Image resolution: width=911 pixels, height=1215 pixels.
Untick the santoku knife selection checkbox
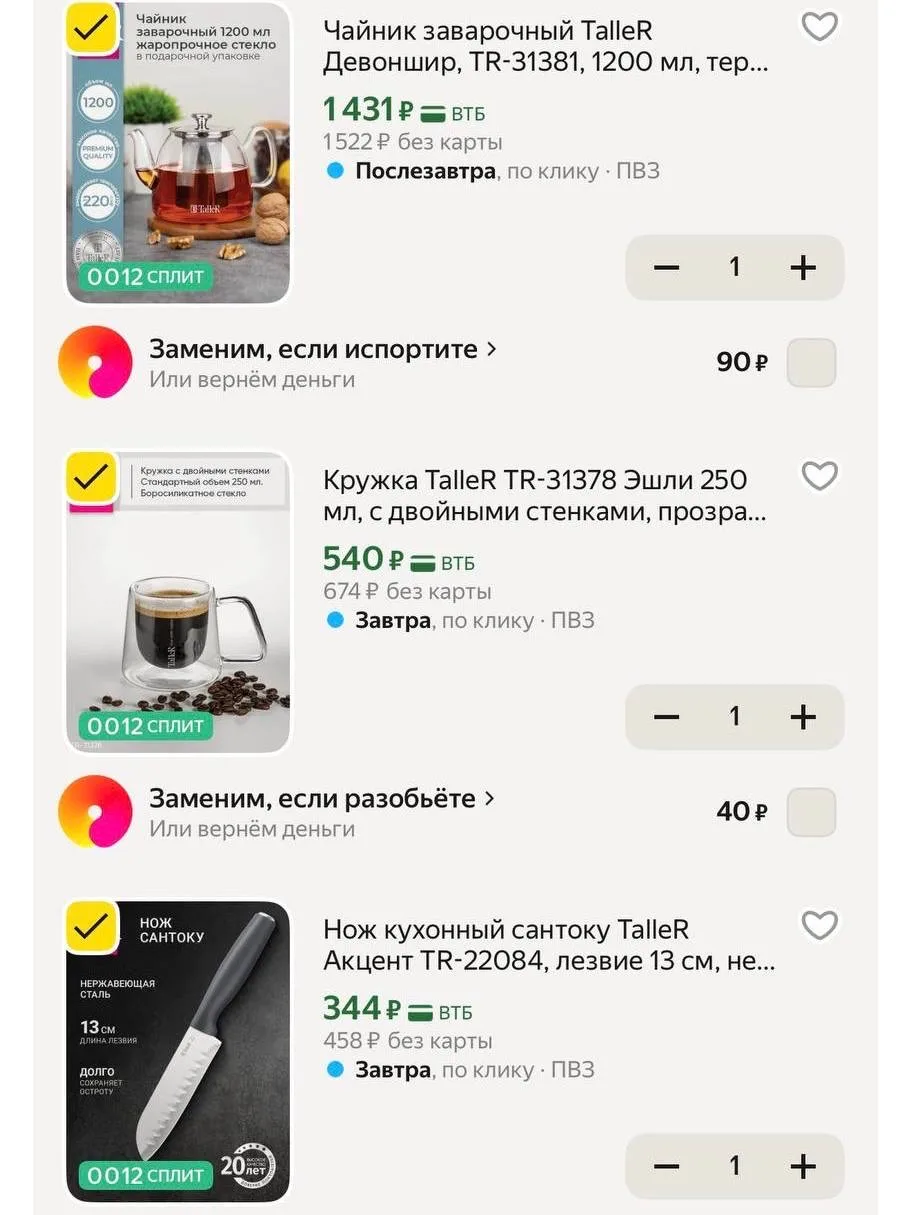92,926
